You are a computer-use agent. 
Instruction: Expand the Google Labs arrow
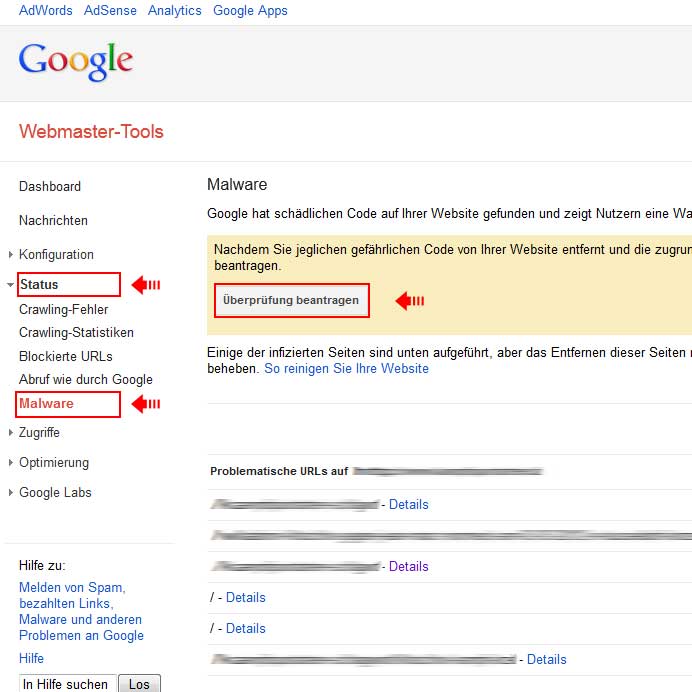point(11,493)
